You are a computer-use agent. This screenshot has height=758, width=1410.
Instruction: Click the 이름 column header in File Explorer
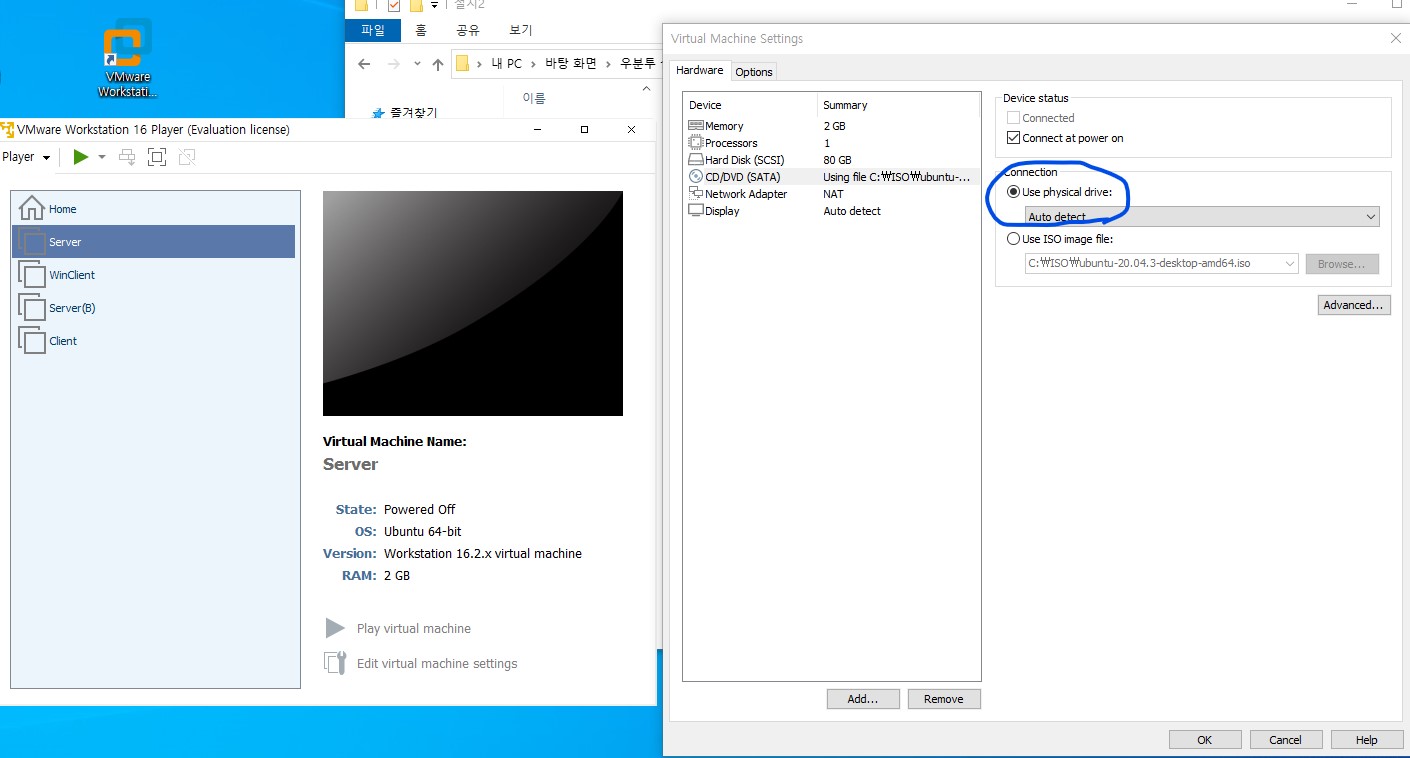point(534,98)
